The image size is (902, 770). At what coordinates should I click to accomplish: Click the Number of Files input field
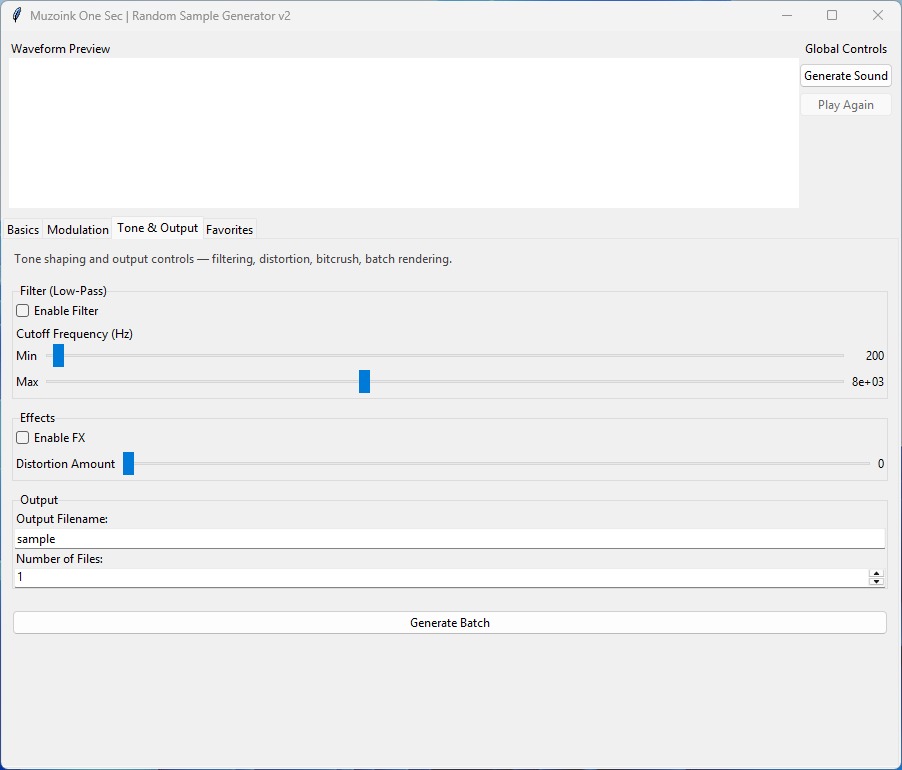click(x=442, y=577)
